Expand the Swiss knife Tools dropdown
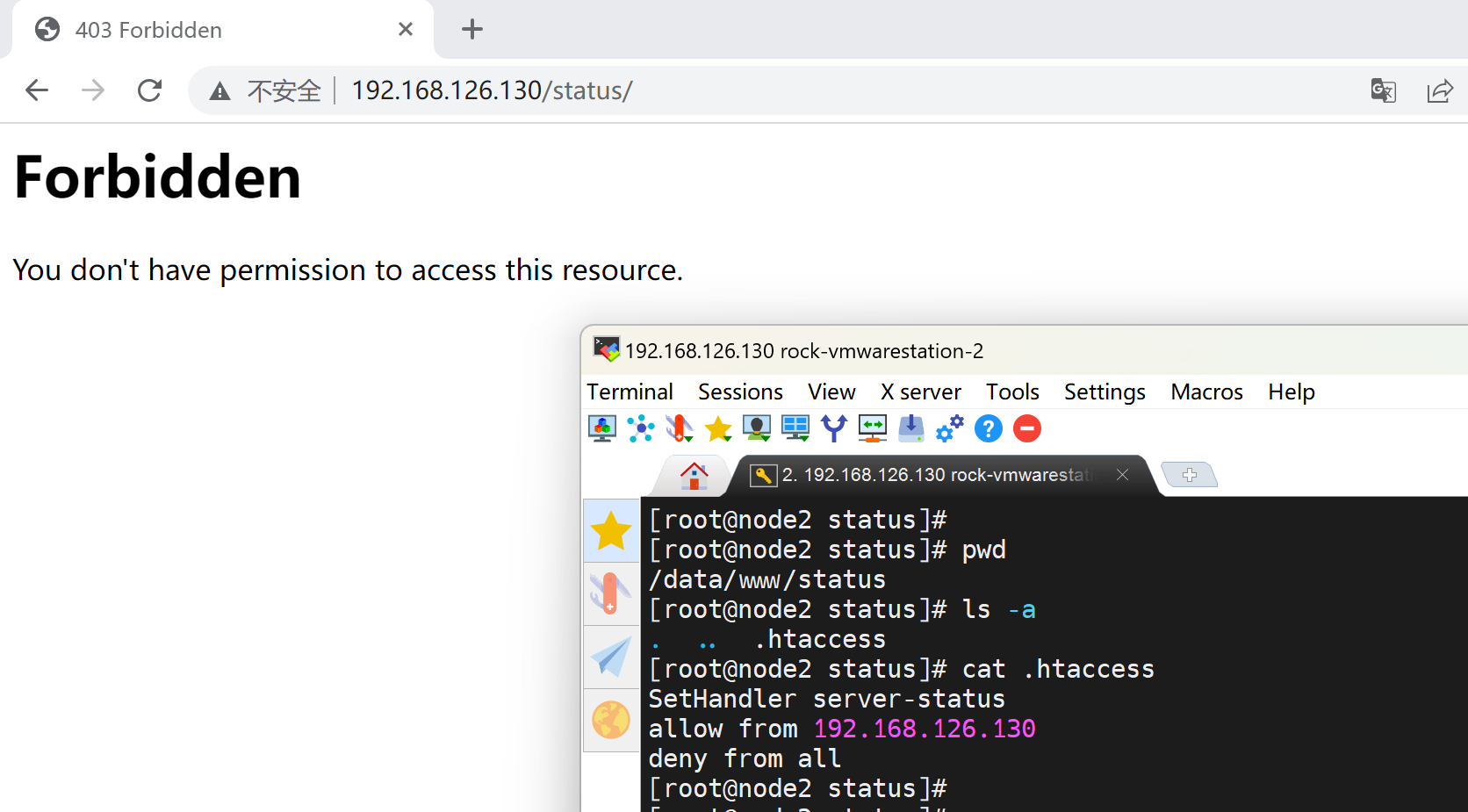1468x812 pixels. (x=680, y=428)
